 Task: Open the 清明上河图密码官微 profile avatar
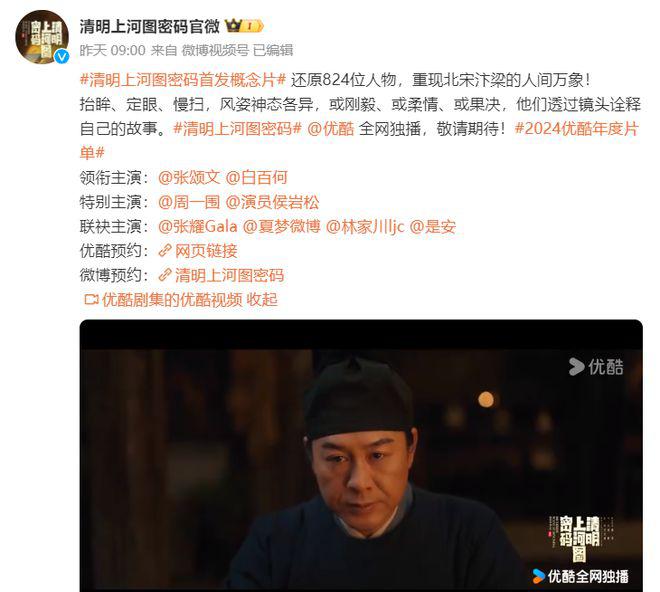pyautogui.click(x=42, y=37)
